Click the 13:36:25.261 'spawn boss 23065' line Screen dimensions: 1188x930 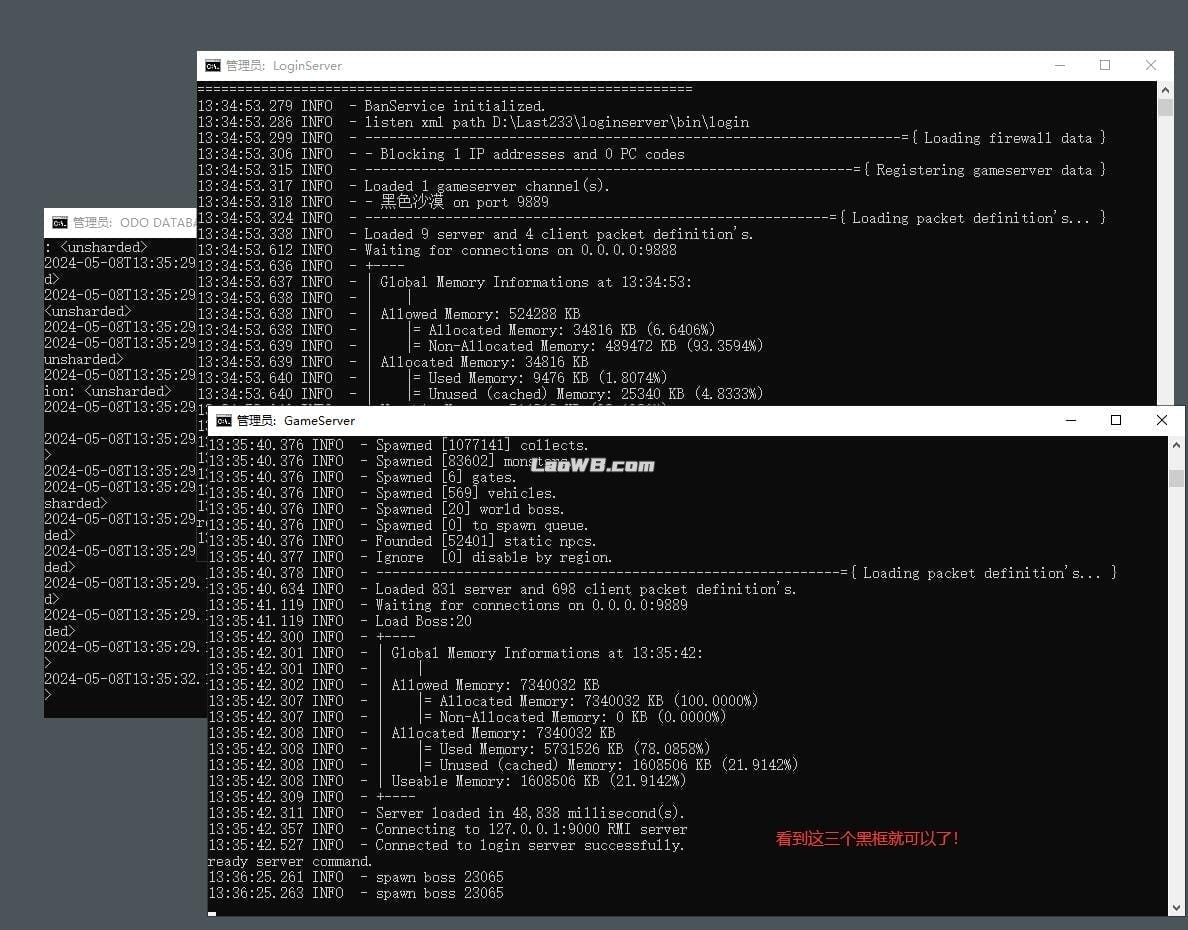[x=356, y=877]
